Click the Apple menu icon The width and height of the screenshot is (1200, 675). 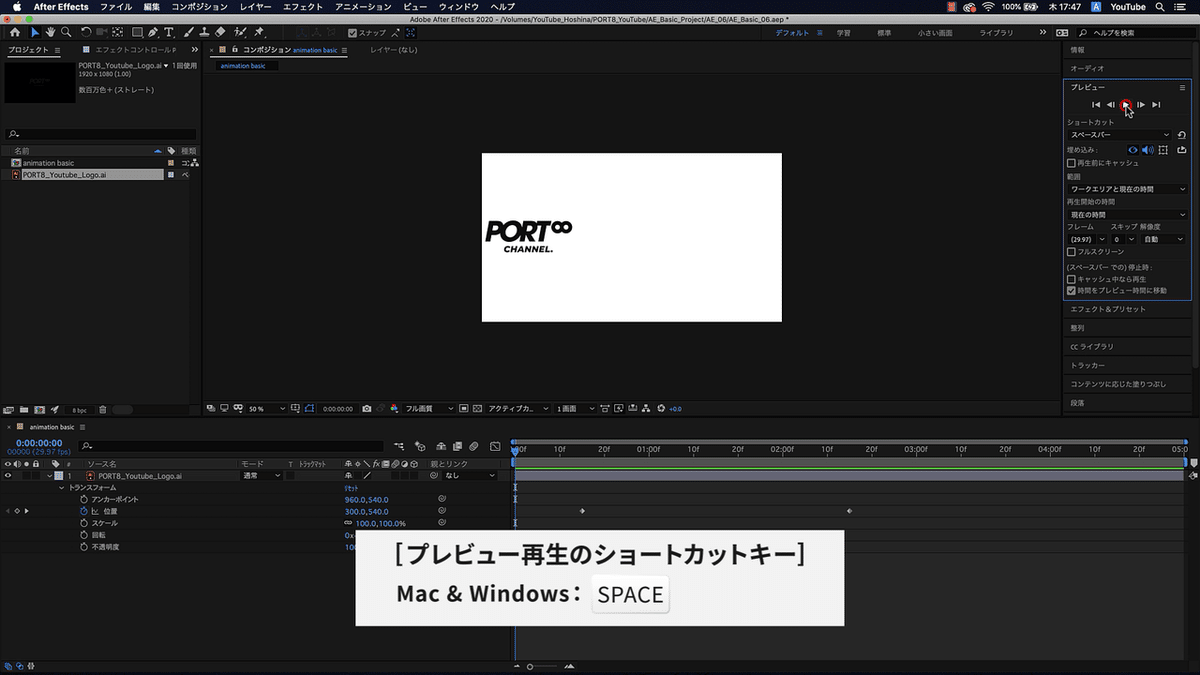(x=16, y=7)
